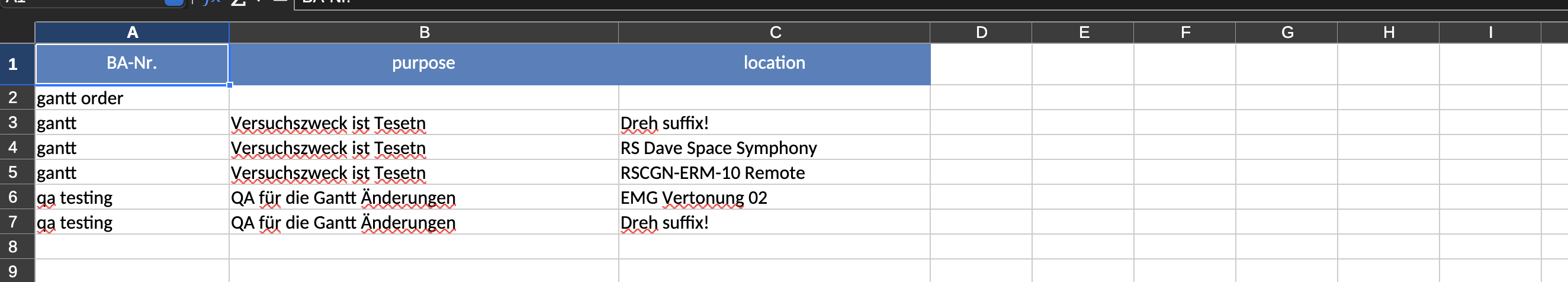Click the select-all corner of the sheet
The width and height of the screenshot is (1568, 282).
coord(17,32)
